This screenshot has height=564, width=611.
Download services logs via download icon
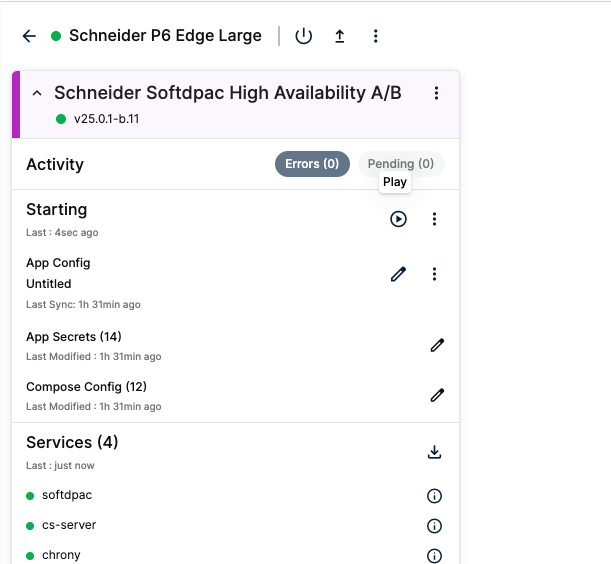point(434,452)
